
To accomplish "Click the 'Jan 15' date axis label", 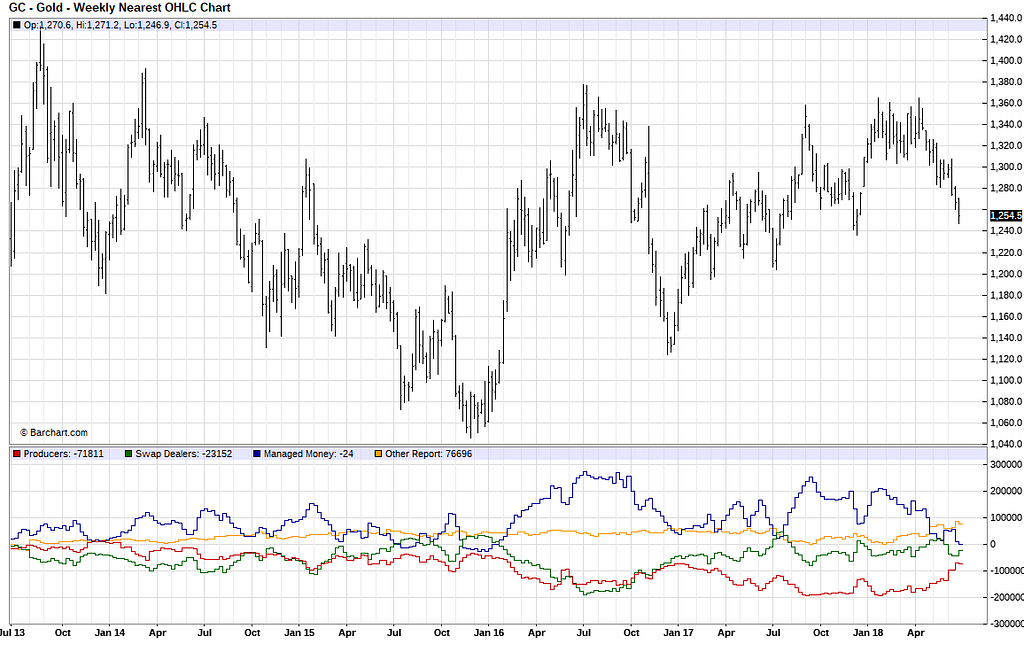I will tap(300, 633).
